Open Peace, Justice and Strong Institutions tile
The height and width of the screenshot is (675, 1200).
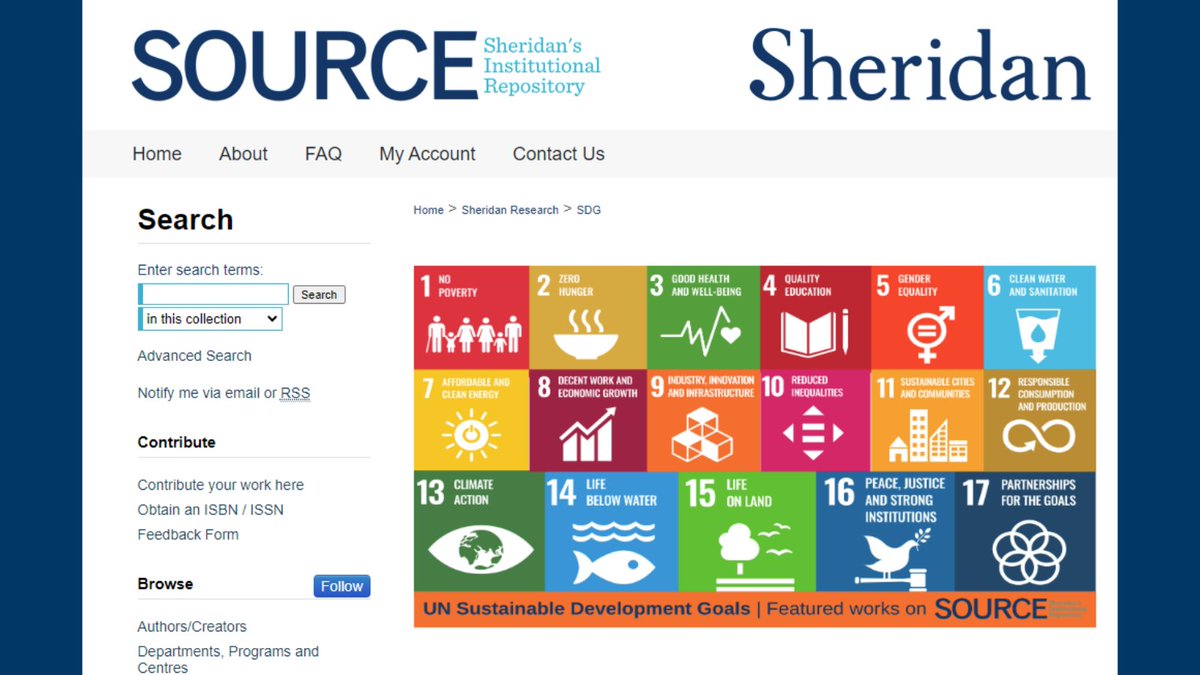(885, 531)
